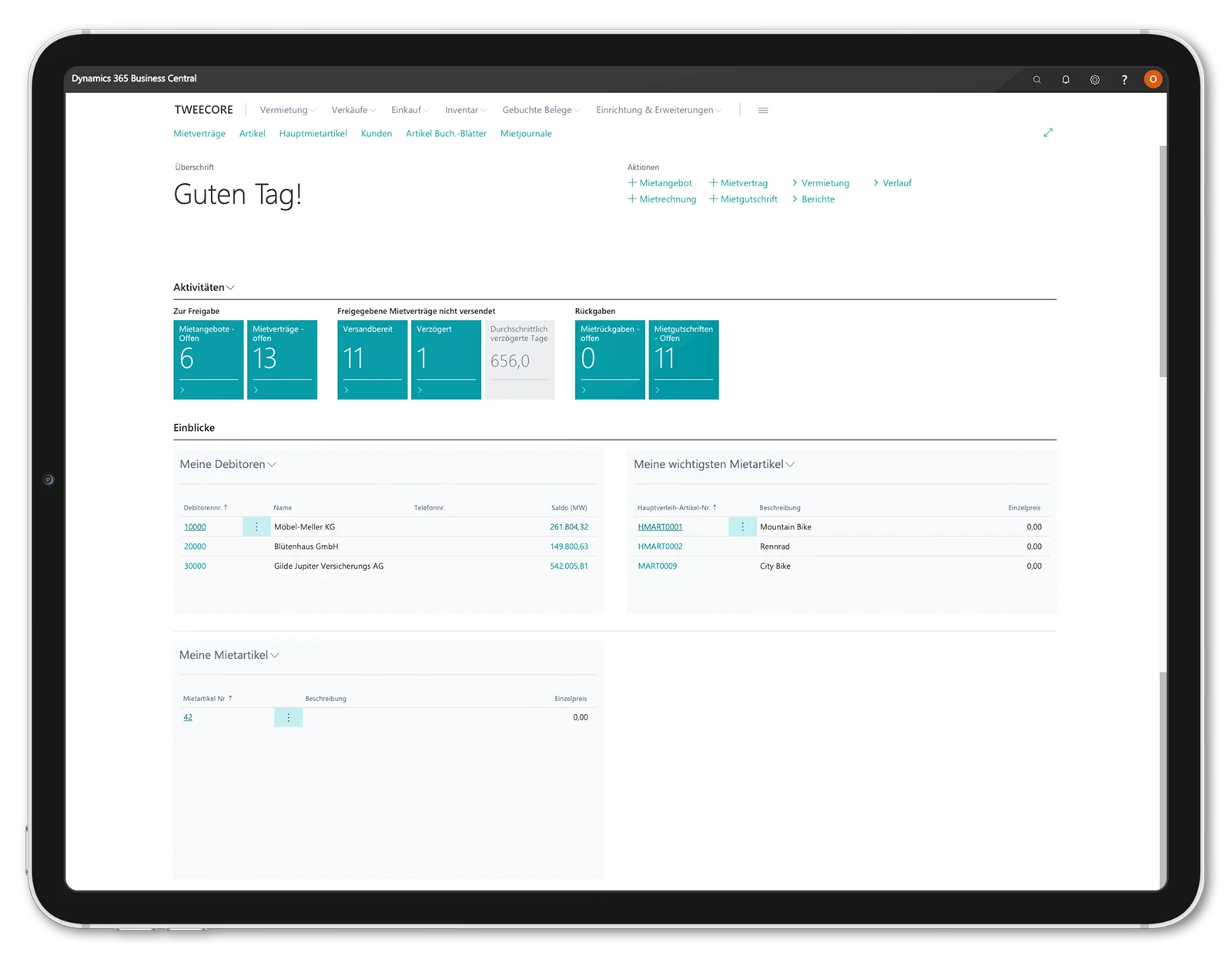
Task: Open saldo 261.804,32
Action: tap(569, 527)
